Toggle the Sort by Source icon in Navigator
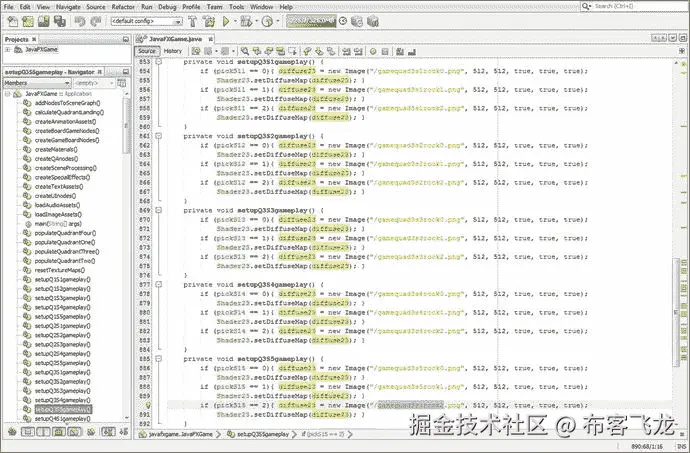The image size is (690, 453). click(124, 431)
